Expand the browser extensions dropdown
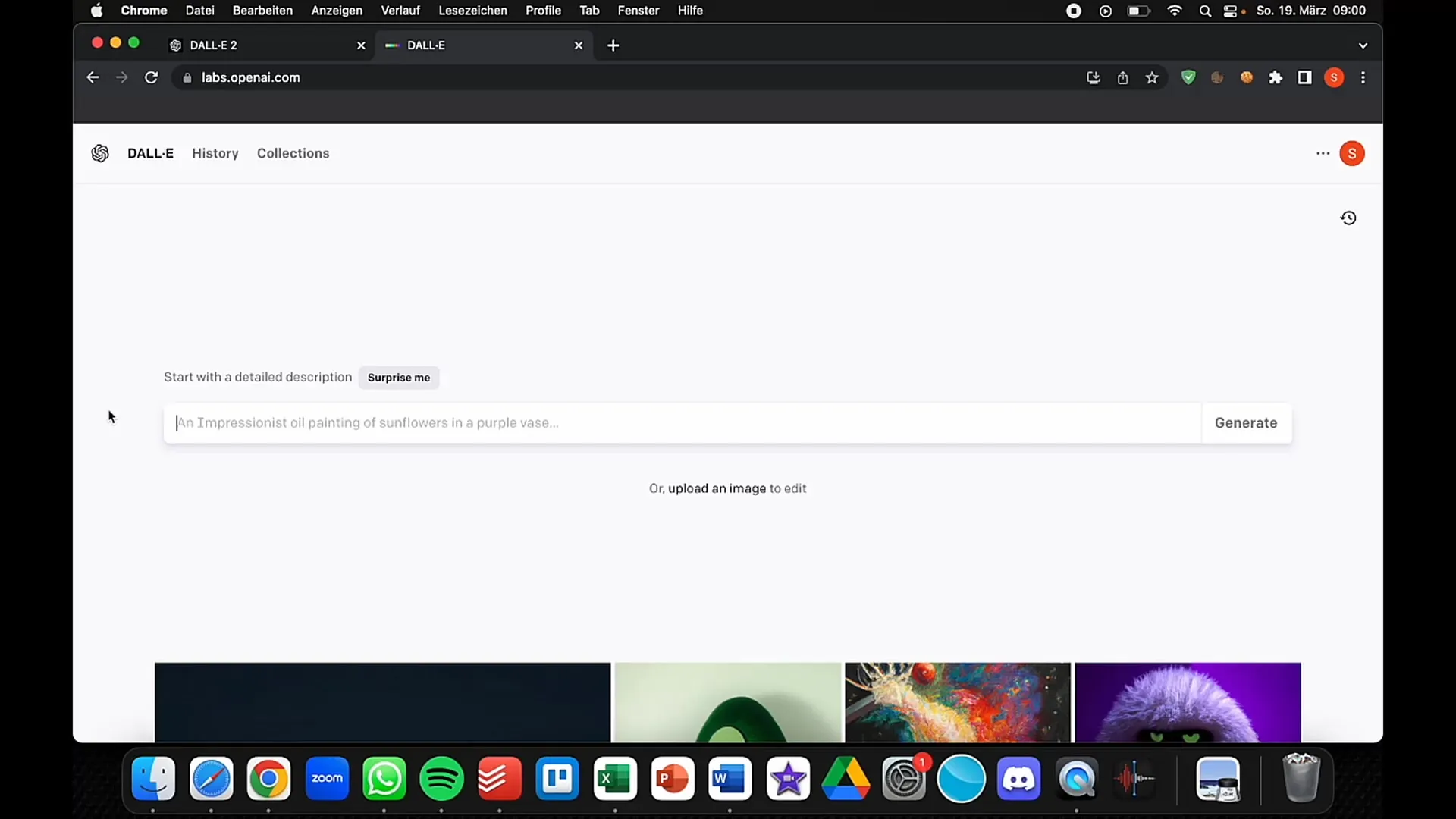This screenshot has width=1456, height=819. 1276,77
